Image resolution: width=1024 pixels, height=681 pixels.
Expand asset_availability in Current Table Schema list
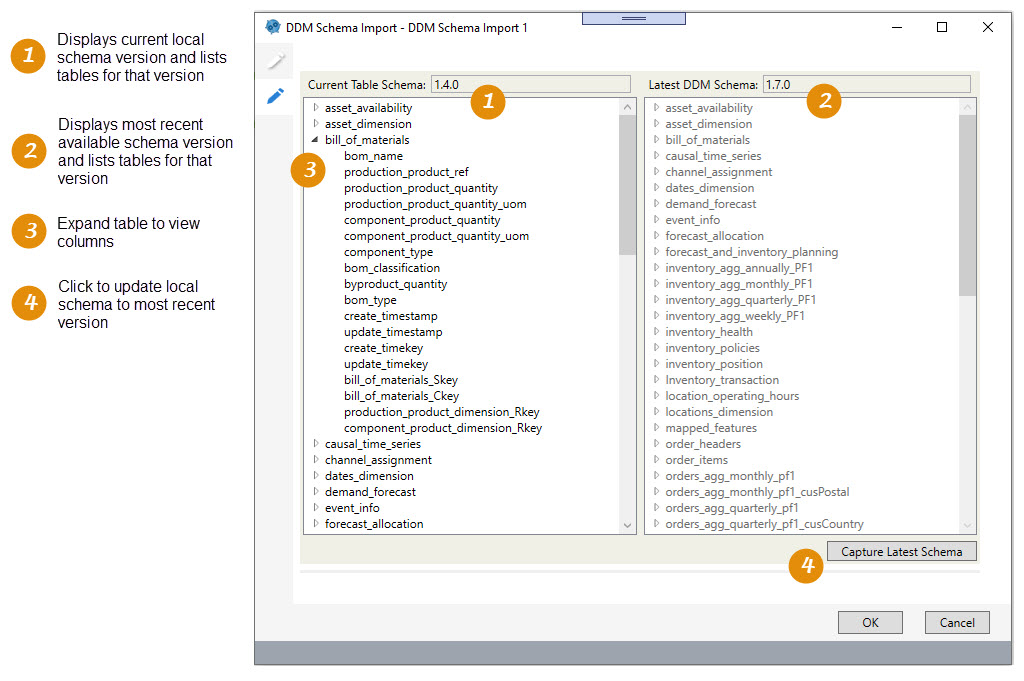(316, 107)
